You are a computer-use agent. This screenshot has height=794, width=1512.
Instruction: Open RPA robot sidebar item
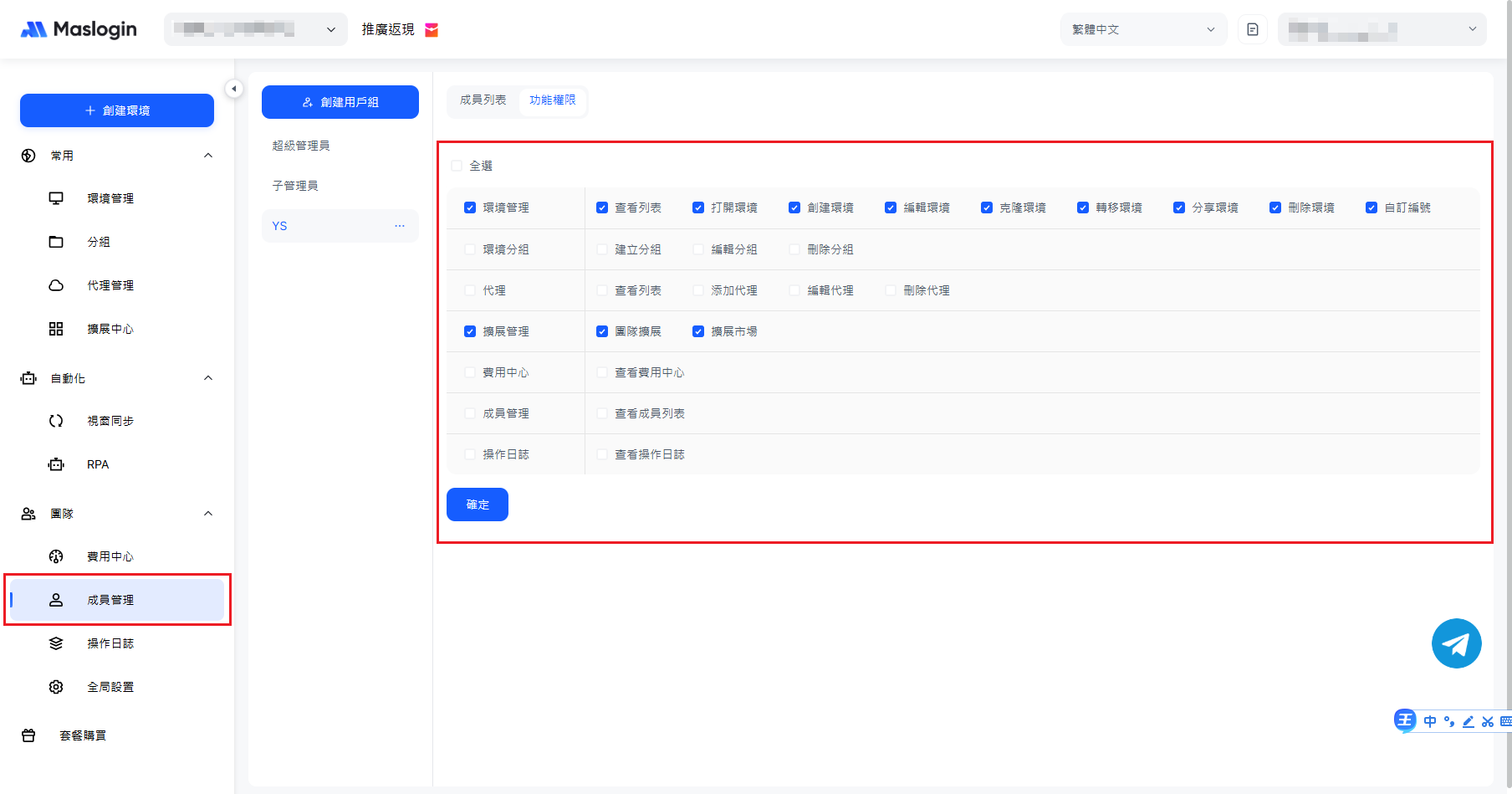(x=97, y=464)
